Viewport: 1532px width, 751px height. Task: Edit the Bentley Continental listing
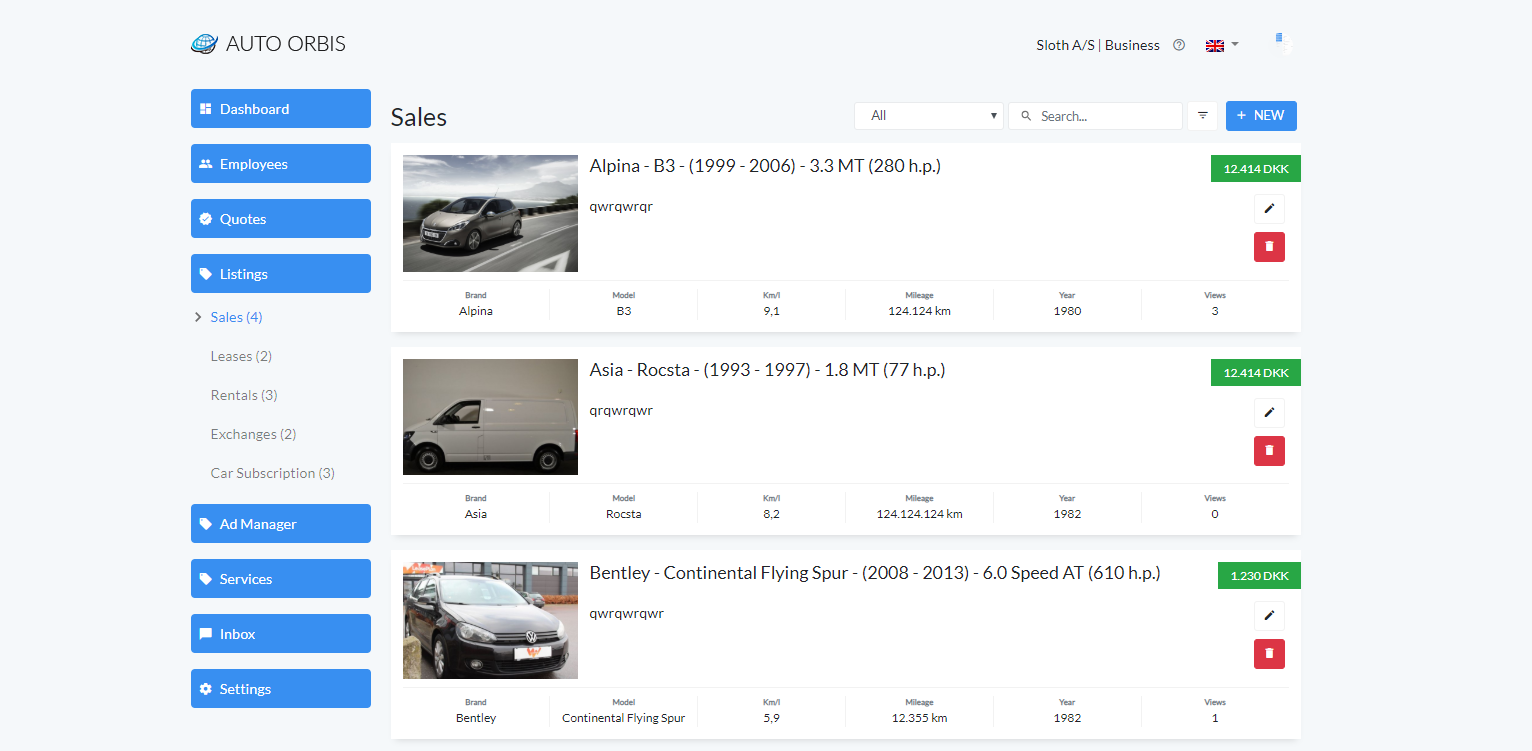coord(1269,616)
